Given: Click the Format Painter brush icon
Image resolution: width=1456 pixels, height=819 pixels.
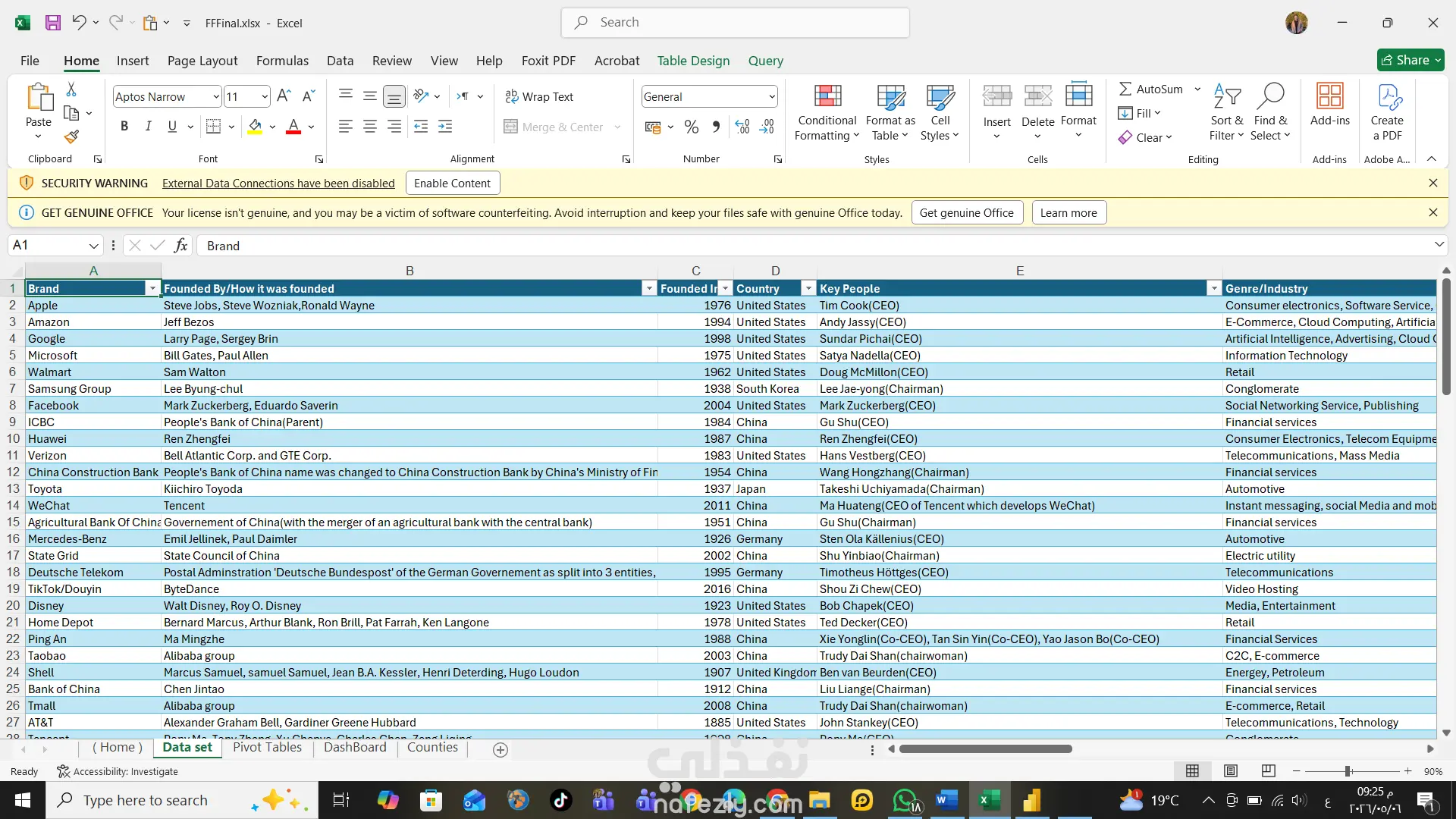Looking at the screenshot, I should [71, 136].
